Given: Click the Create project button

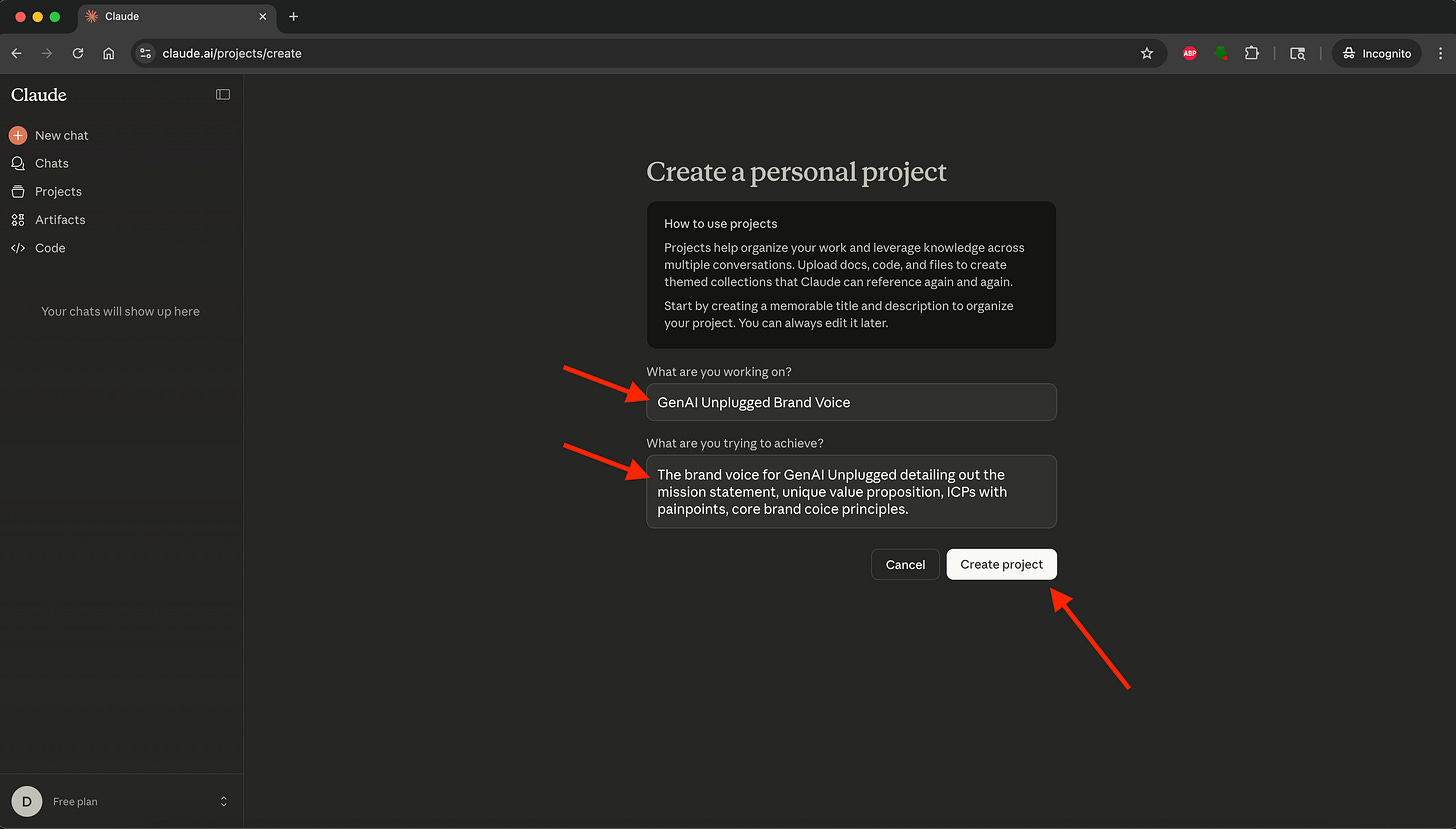Looking at the screenshot, I should tap(1001, 564).
